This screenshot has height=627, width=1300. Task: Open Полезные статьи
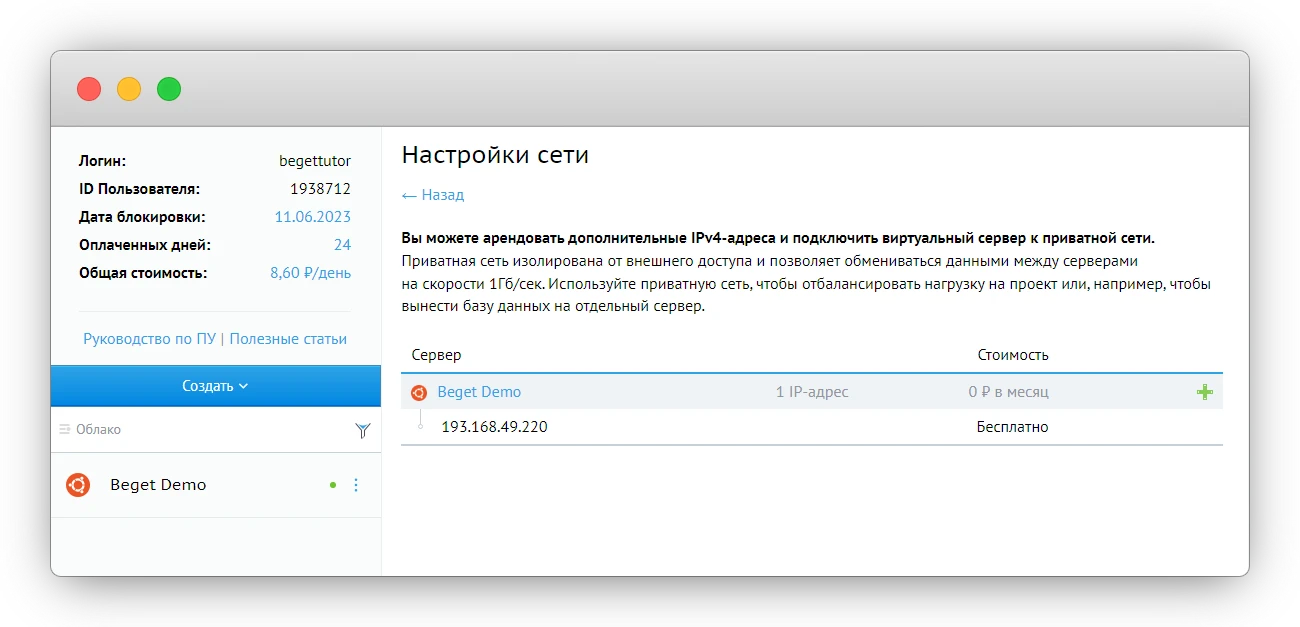pos(288,338)
